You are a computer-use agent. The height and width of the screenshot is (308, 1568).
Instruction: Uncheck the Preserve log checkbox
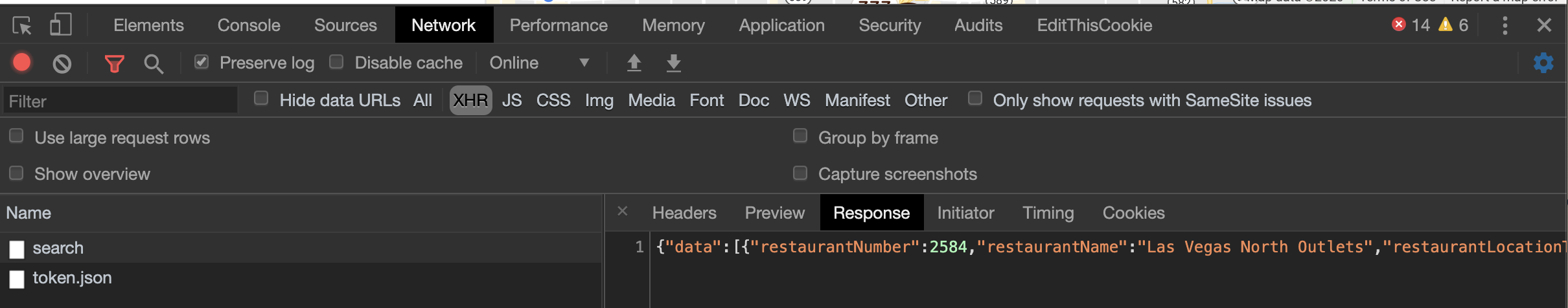click(202, 62)
